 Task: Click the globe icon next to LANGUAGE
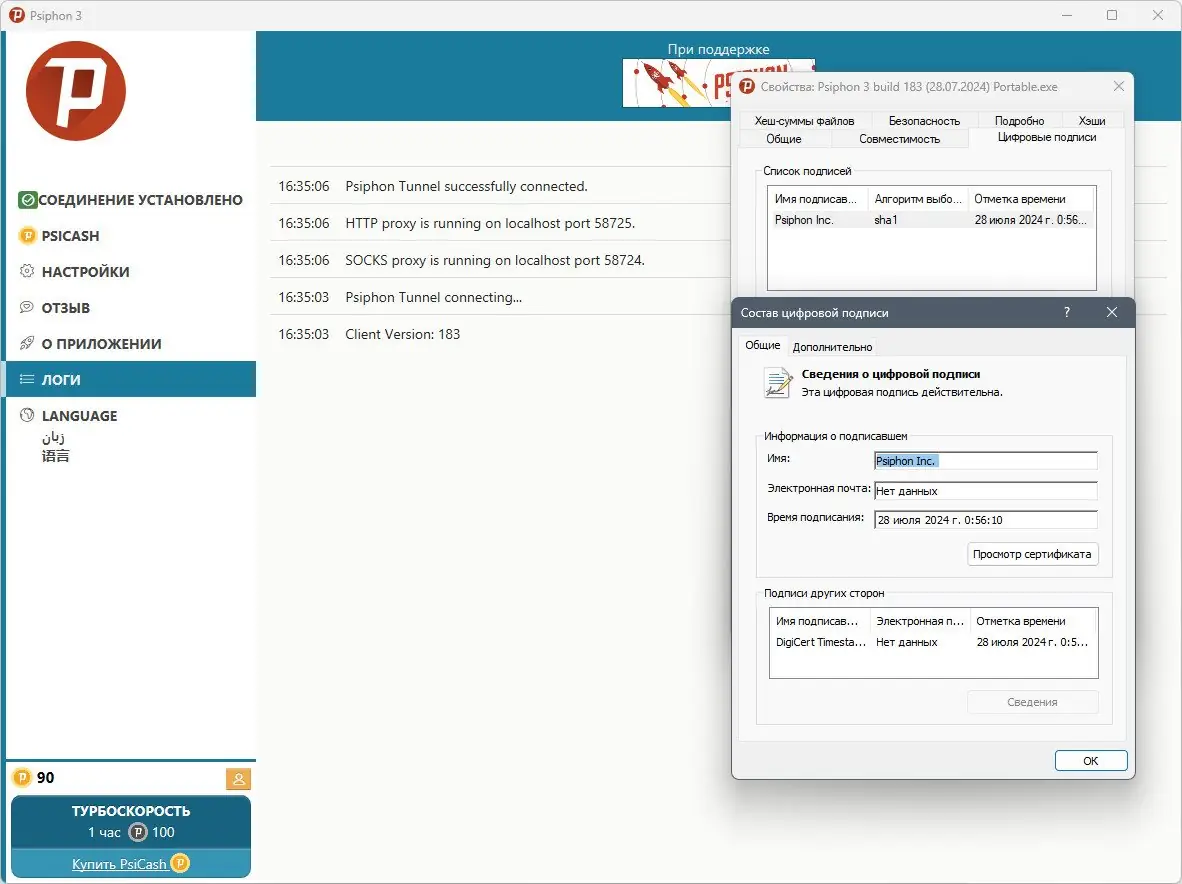tap(27, 415)
